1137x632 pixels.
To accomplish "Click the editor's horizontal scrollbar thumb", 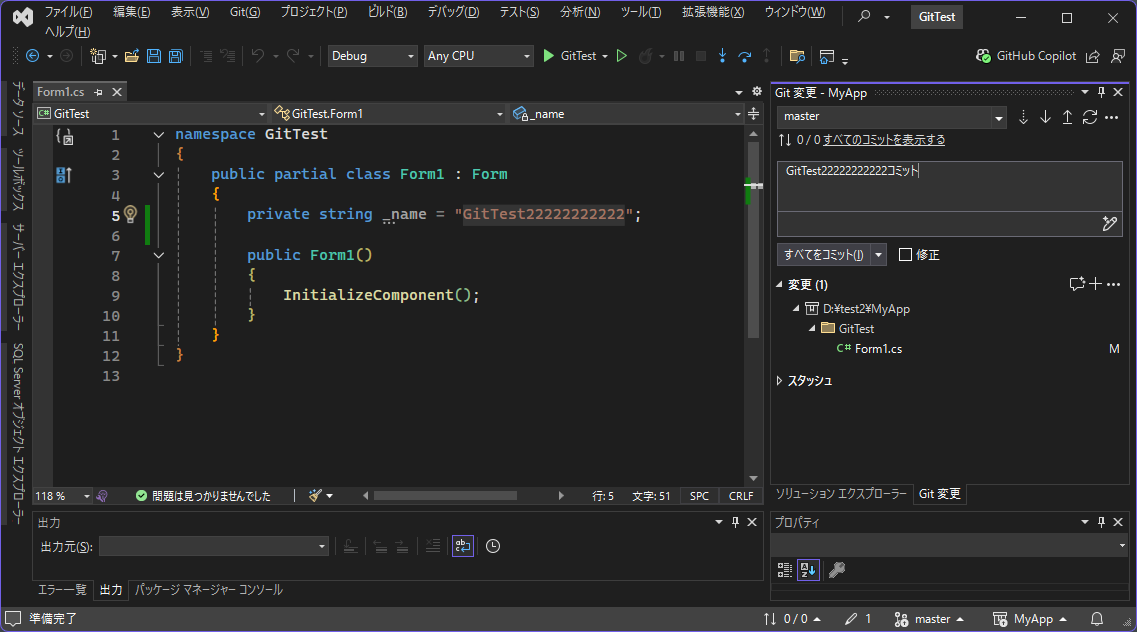I will click(x=445, y=495).
